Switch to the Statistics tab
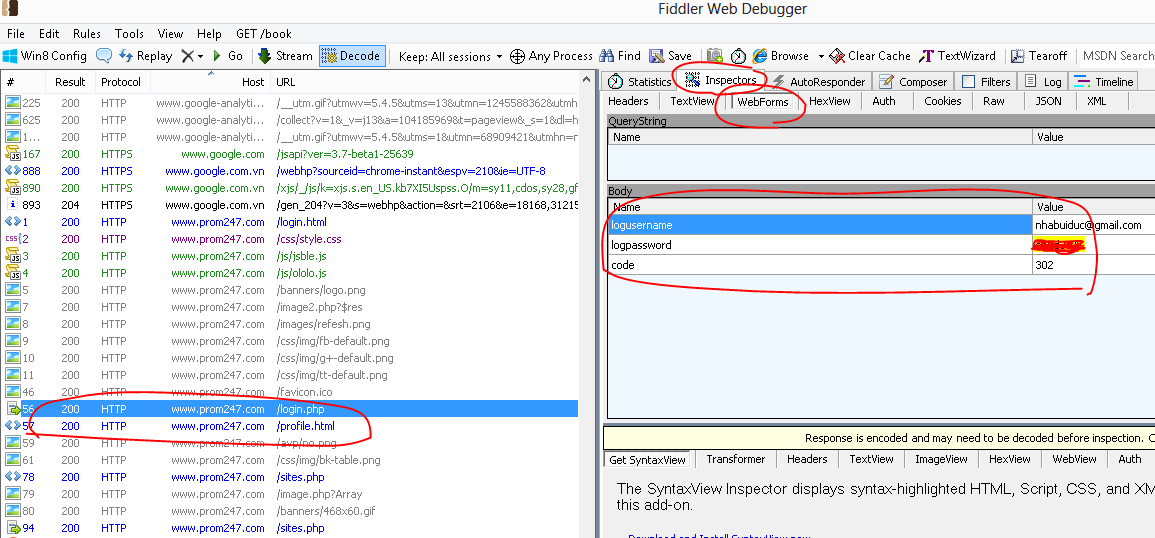 click(x=639, y=81)
